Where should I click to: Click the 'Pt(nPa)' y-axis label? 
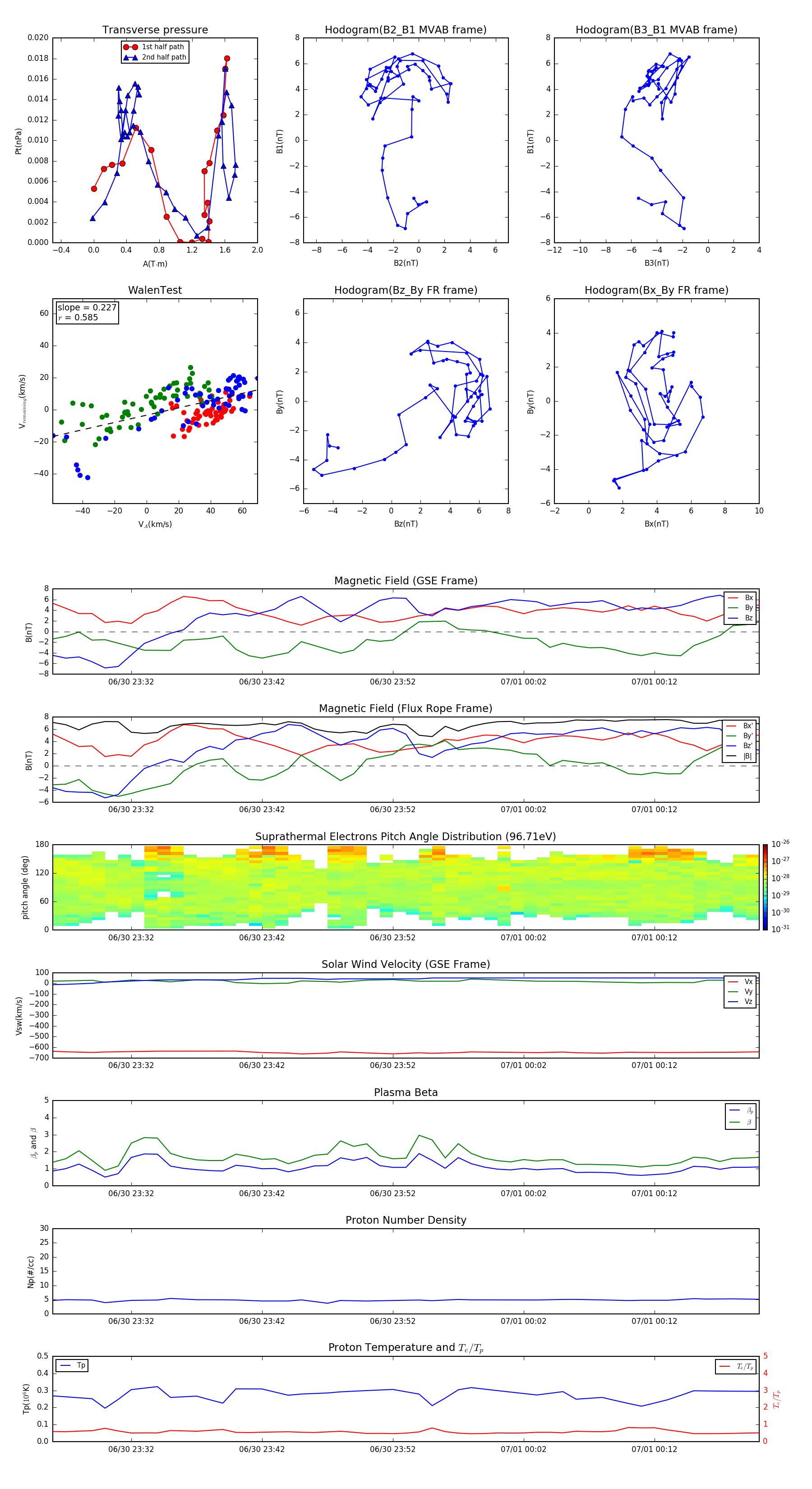18,140
